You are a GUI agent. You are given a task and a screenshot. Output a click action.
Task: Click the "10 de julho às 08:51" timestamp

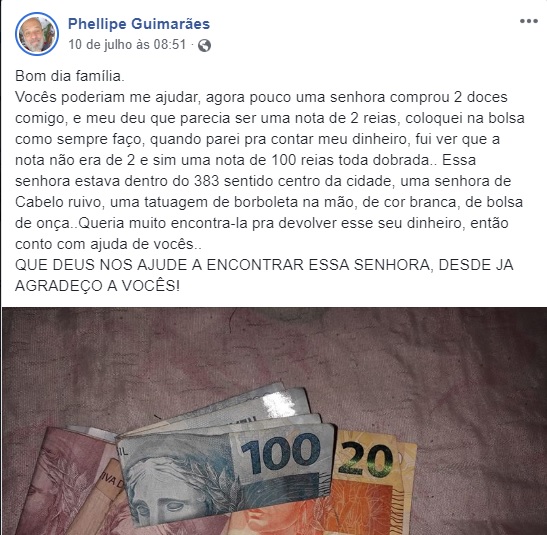point(127,45)
